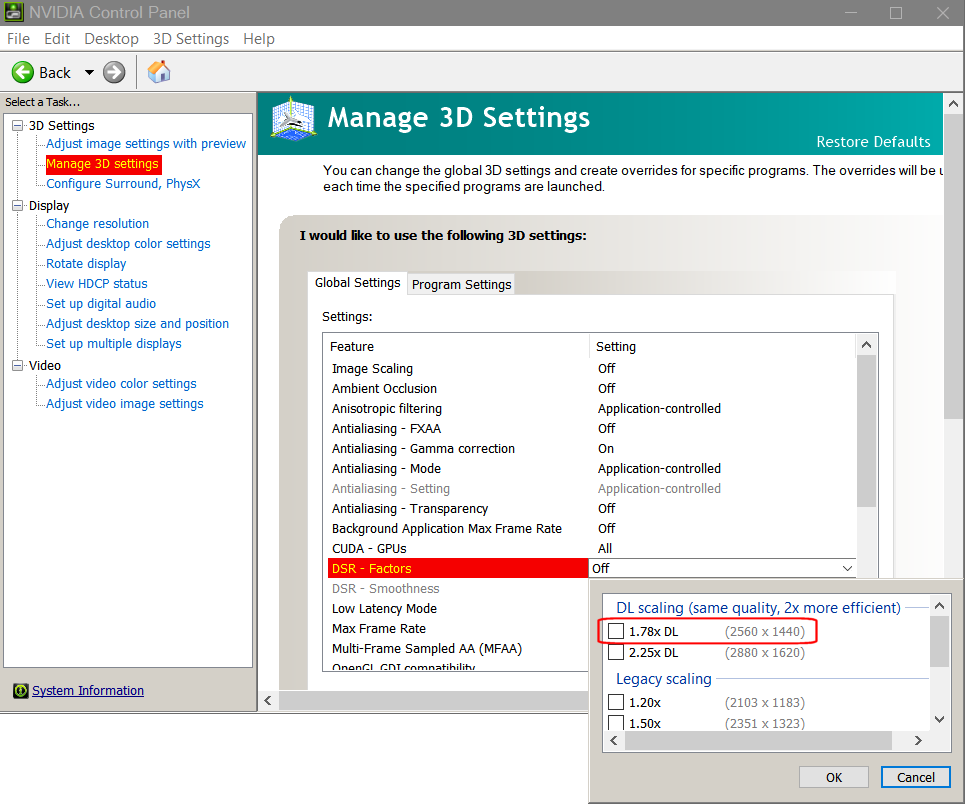Collapse the Video tree section
The image size is (965, 804).
point(17,366)
